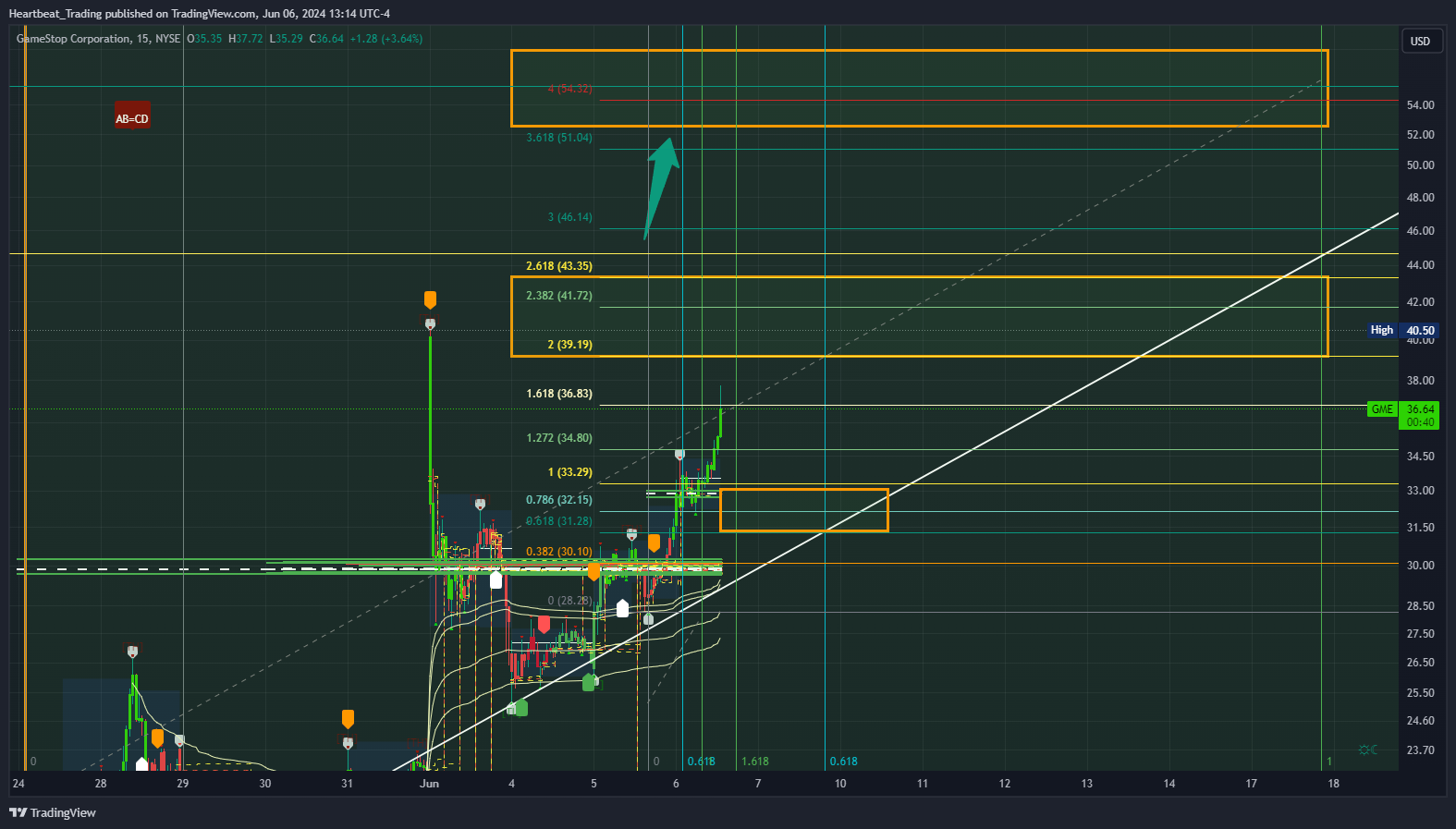The height and width of the screenshot is (829, 1456).
Task: Select the Fibonacci level 2.382 (41.72) label
Action: coord(559,296)
